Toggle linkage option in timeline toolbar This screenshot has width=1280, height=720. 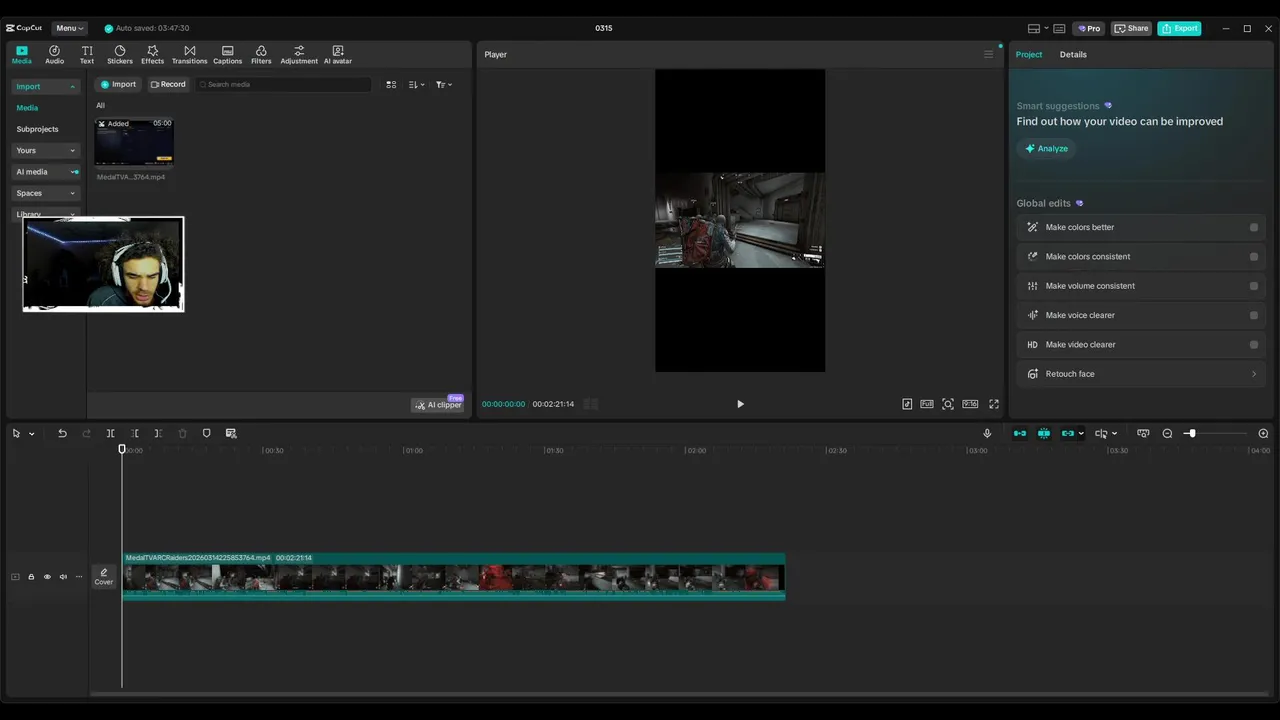click(1068, 433)
